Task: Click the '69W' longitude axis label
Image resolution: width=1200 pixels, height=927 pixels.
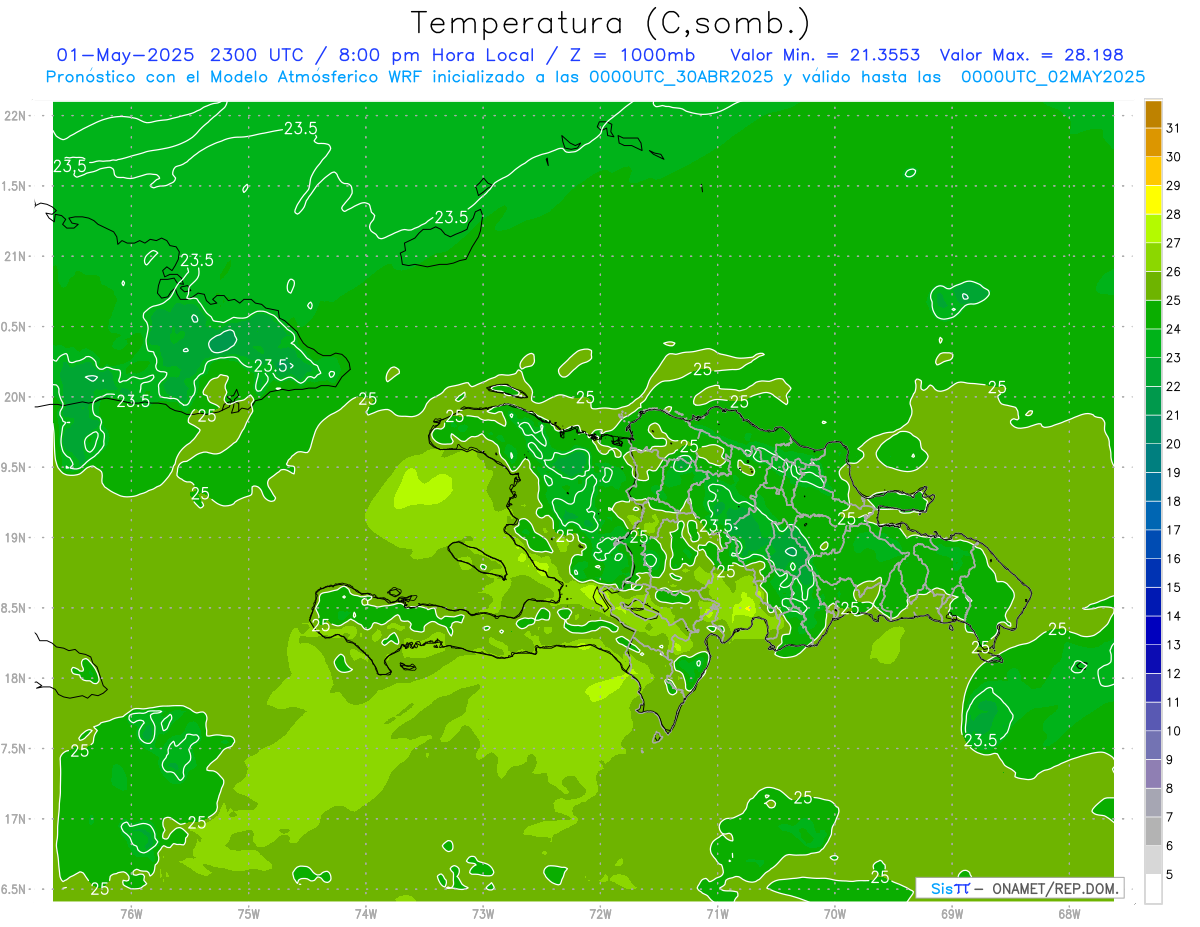Action: [951, 913]
